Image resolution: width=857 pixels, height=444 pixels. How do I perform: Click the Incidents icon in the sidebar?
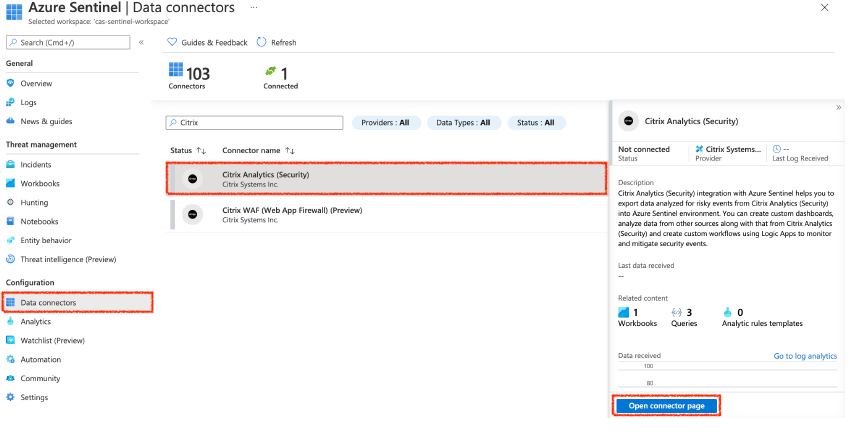tap(11, 165)
